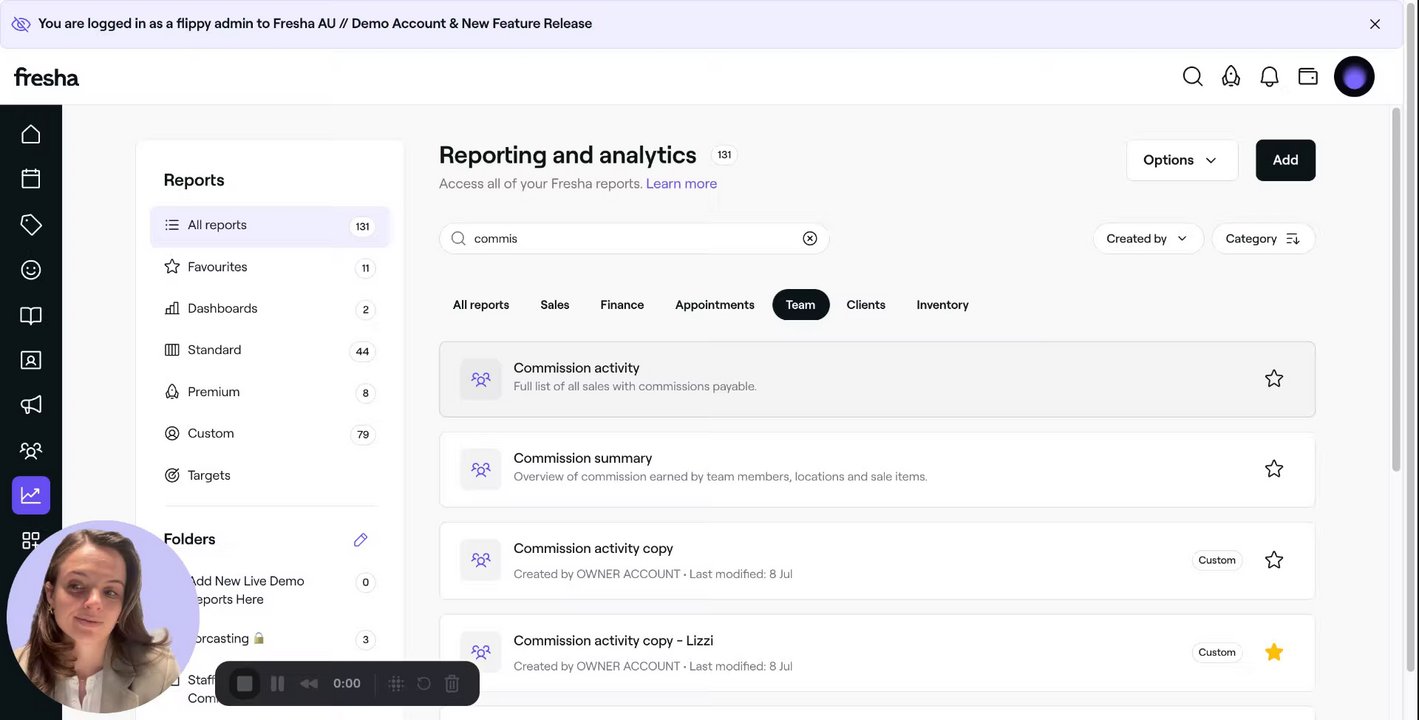Viewport: 1419px width, 720px height.
Task: Click the rewind icon on recorder bar
Action: pos(309,684)
